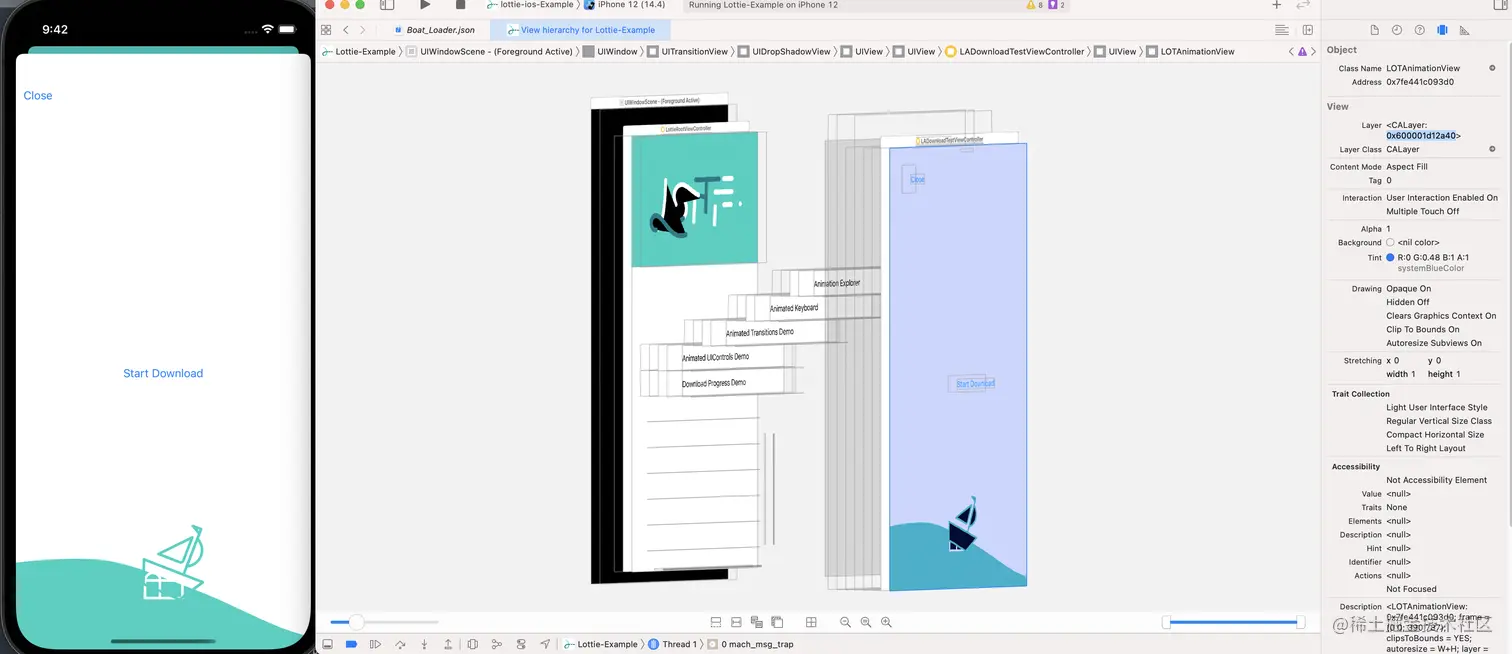Toggle show clipped content
Viewport: 1512px width, 654px height.
pyautogui.click(x=716, y=622)
